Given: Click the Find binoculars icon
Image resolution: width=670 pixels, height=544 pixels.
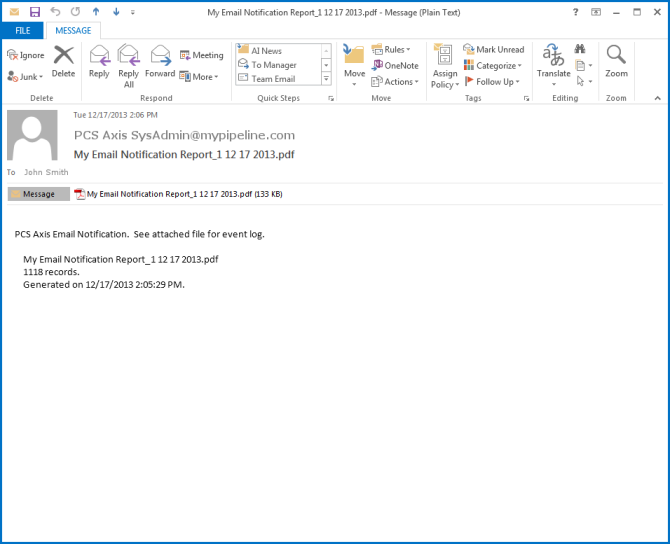Looking at the screenshot, I should [580, 49].
